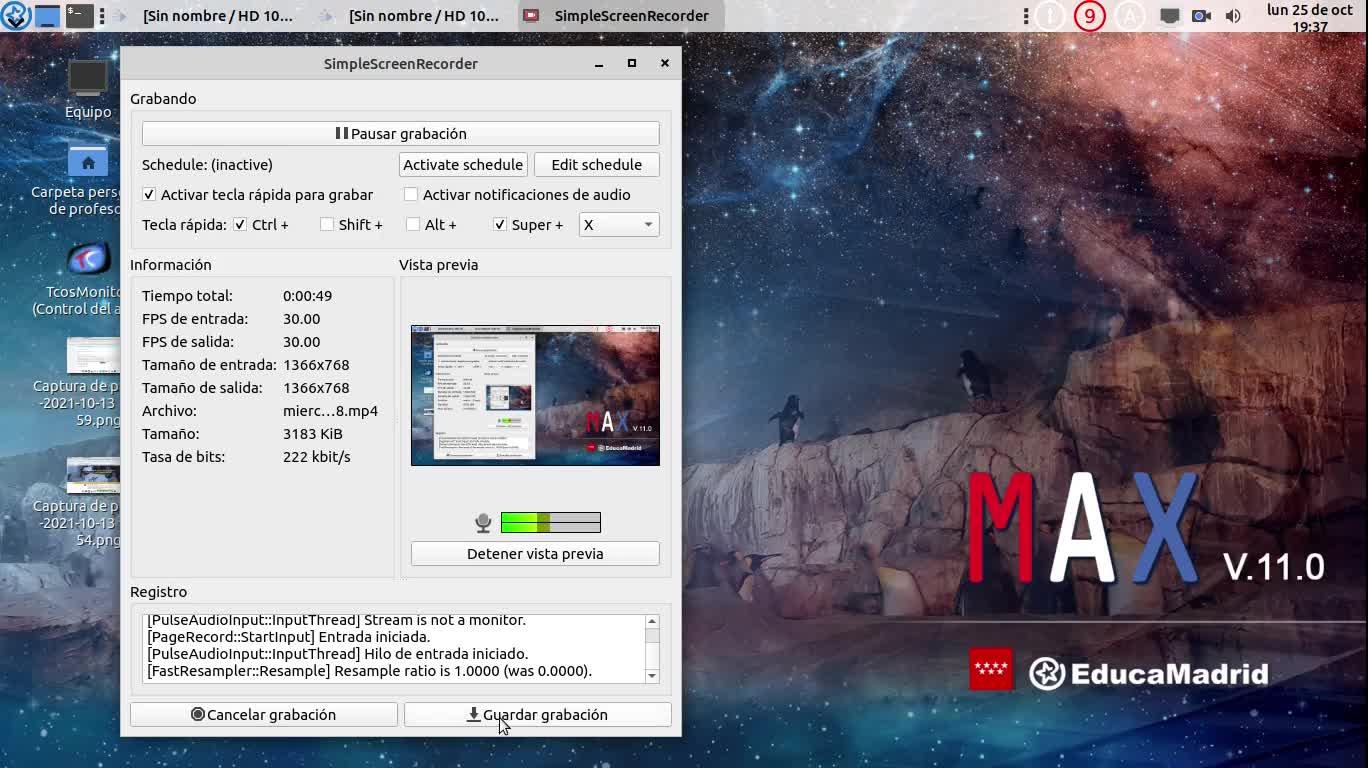Open the Equipo desktop icon
Image resolution: width=1368 pixels, height=768 pixels.
(x=88, y=90)
